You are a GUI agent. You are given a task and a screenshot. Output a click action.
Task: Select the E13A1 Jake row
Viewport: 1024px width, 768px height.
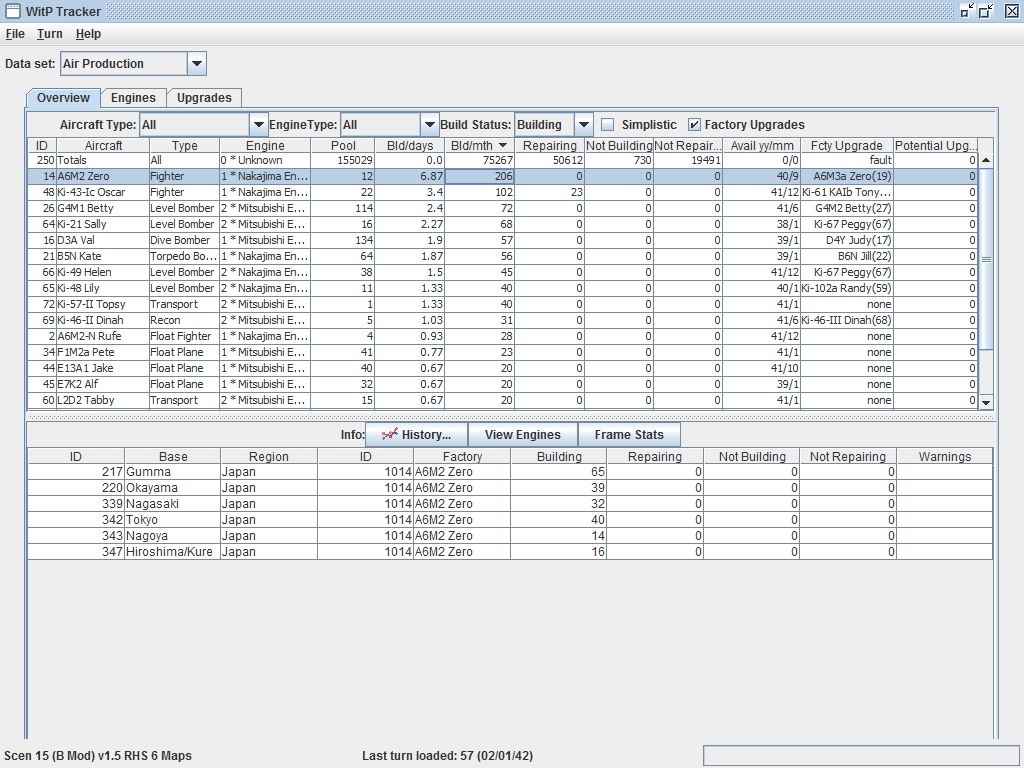[502, 368]
